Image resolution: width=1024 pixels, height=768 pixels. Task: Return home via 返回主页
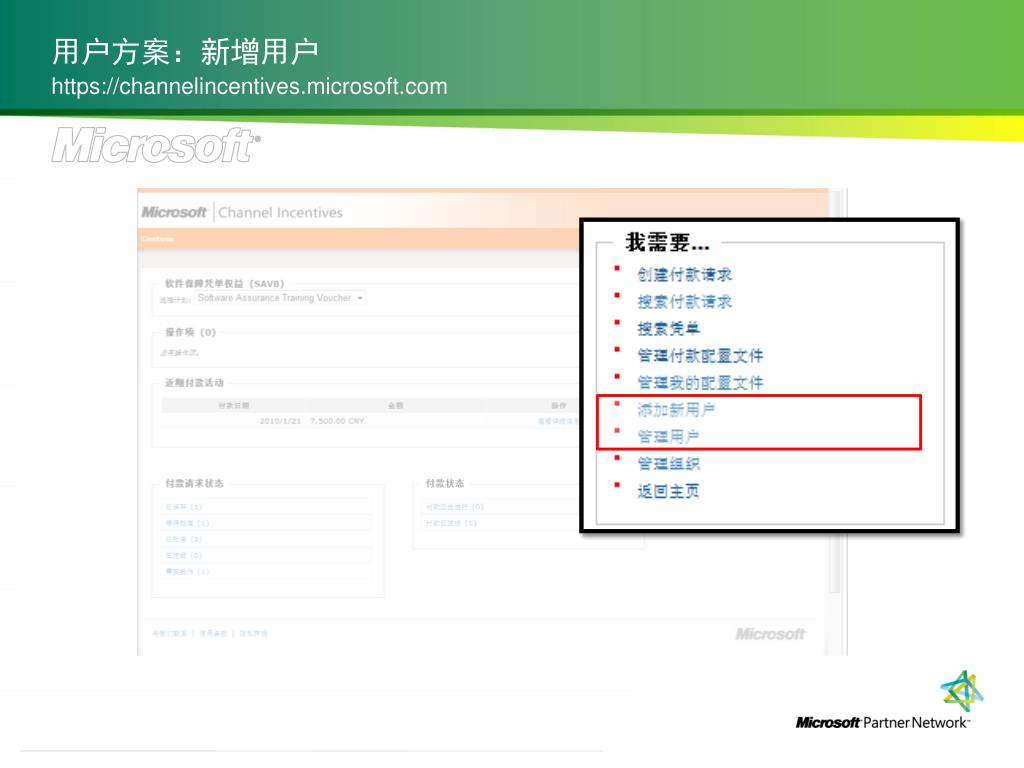(x=669, y=490)
